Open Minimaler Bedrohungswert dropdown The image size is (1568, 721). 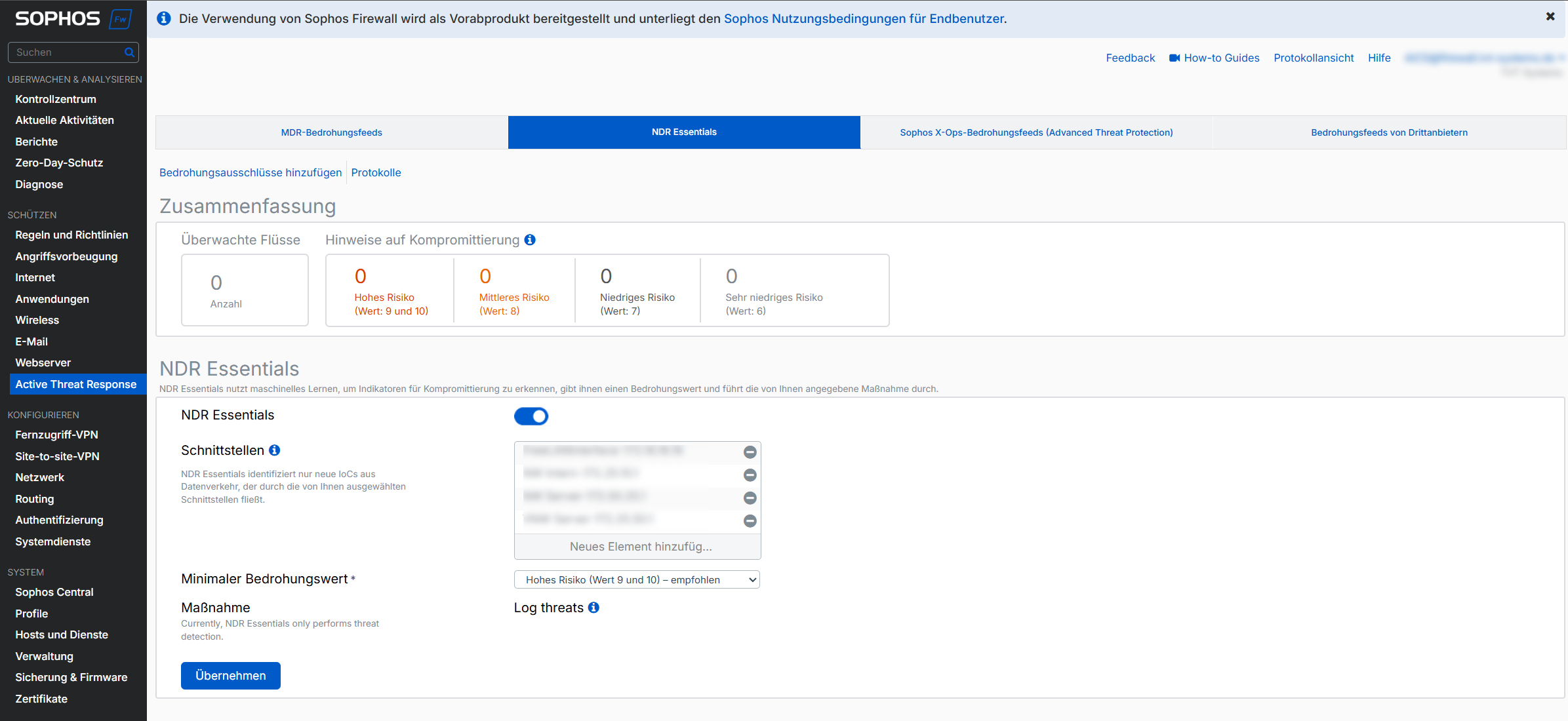click(637, 579)
